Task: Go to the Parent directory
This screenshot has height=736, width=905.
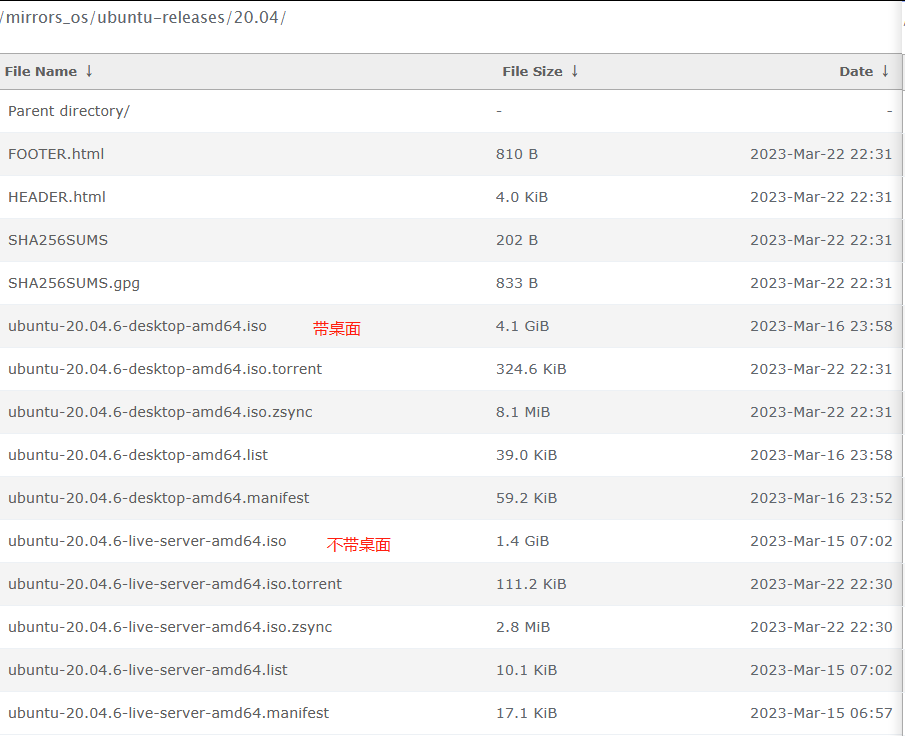Action: 69,111
